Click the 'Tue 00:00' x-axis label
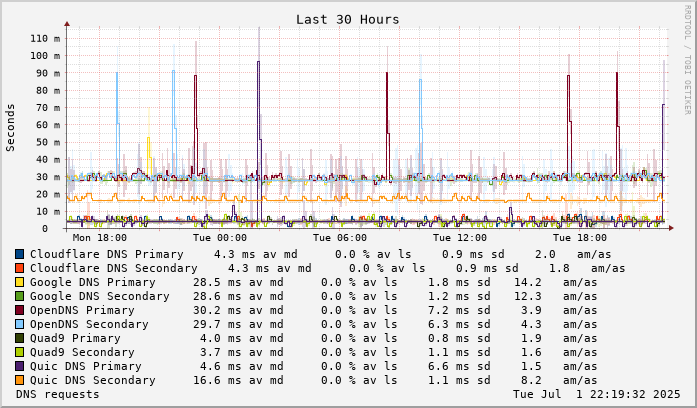The height and width of the screenshot is (408, 697). pyautogui.click(x=220, y=238)
